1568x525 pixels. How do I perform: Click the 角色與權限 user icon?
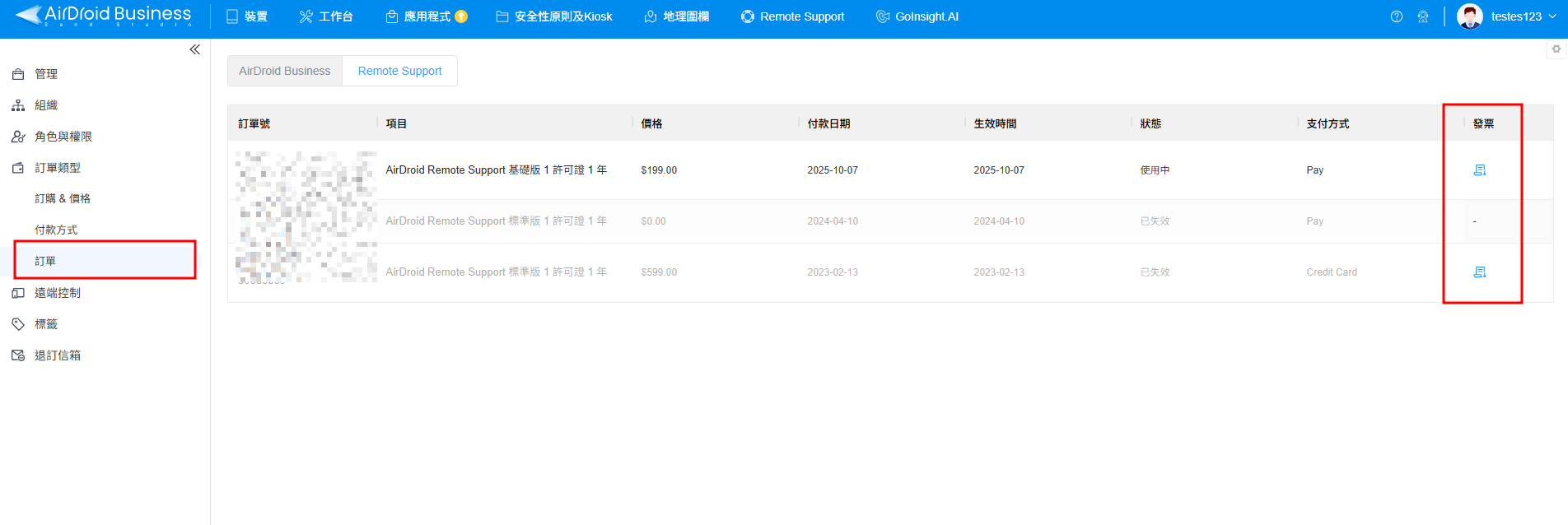(18, 137)
